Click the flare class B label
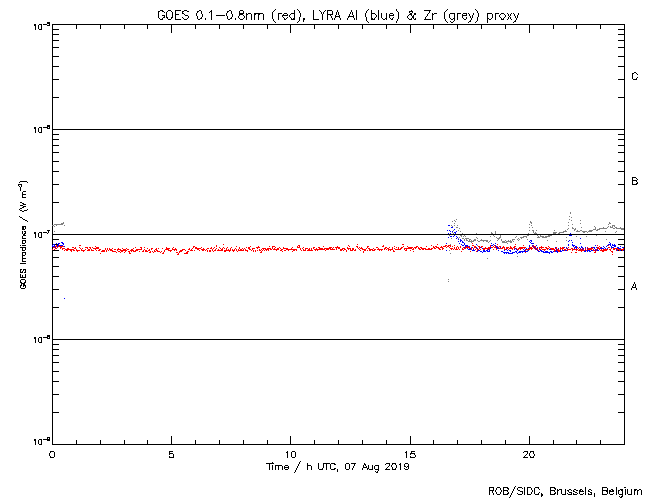Viewport: 650px width, 500px height. coord(634,182)
